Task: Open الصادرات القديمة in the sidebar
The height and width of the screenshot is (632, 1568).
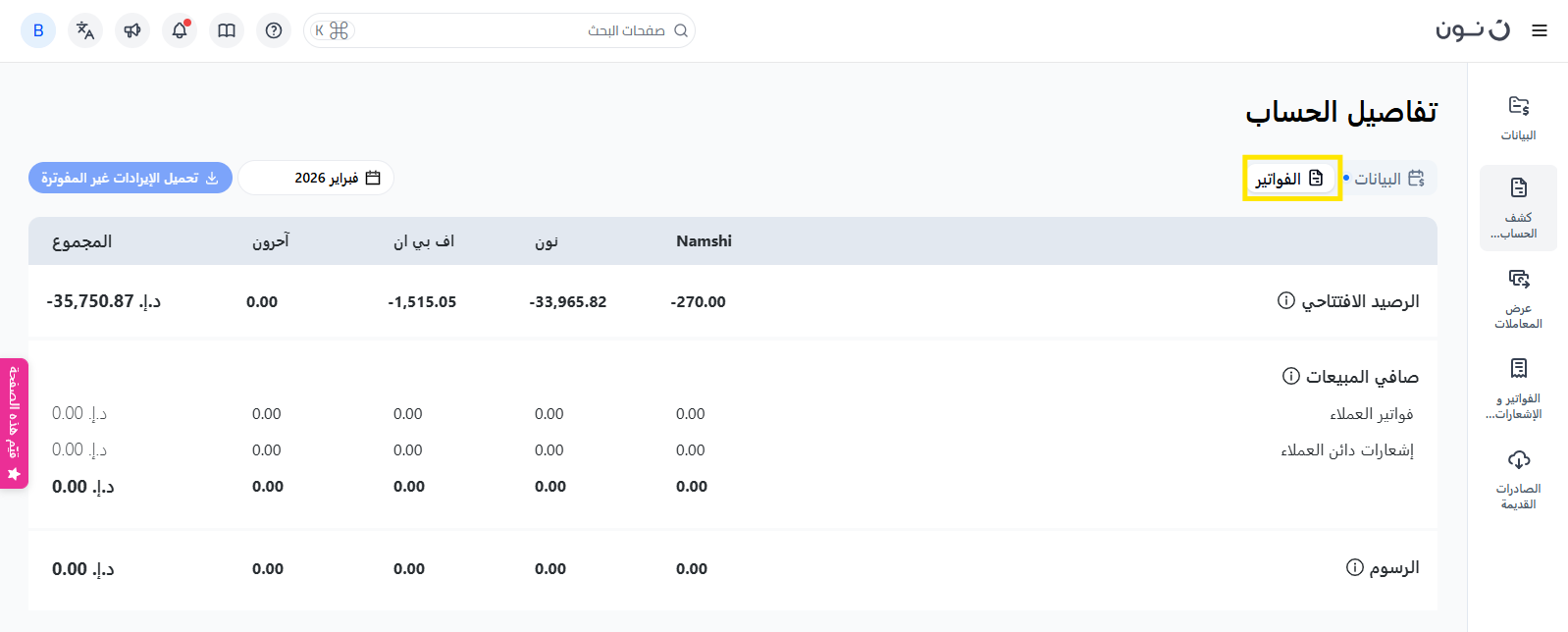Action: coord(1518,479)
